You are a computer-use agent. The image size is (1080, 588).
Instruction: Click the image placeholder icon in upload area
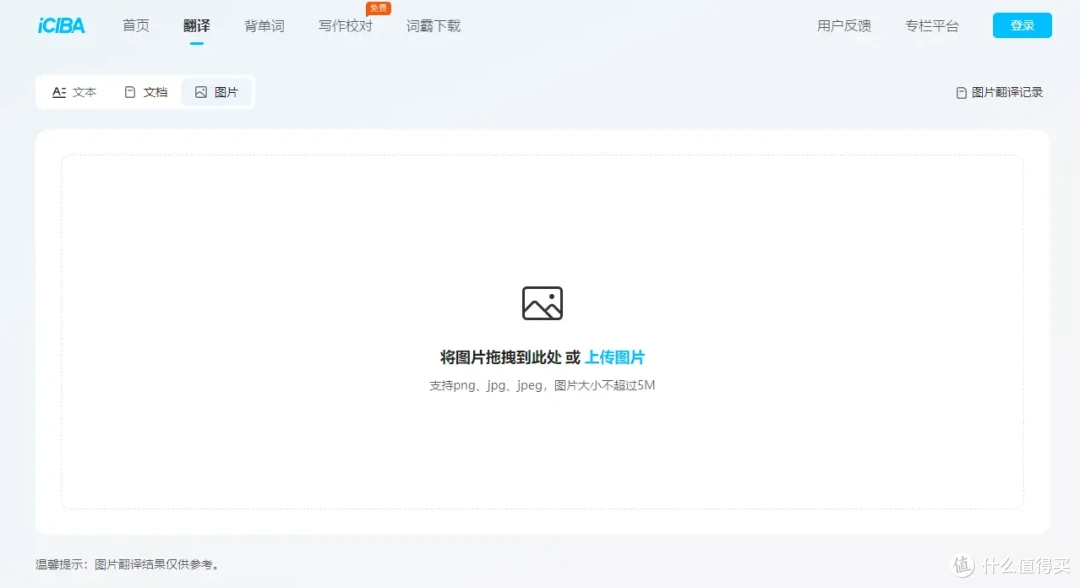tap(542, 303)
